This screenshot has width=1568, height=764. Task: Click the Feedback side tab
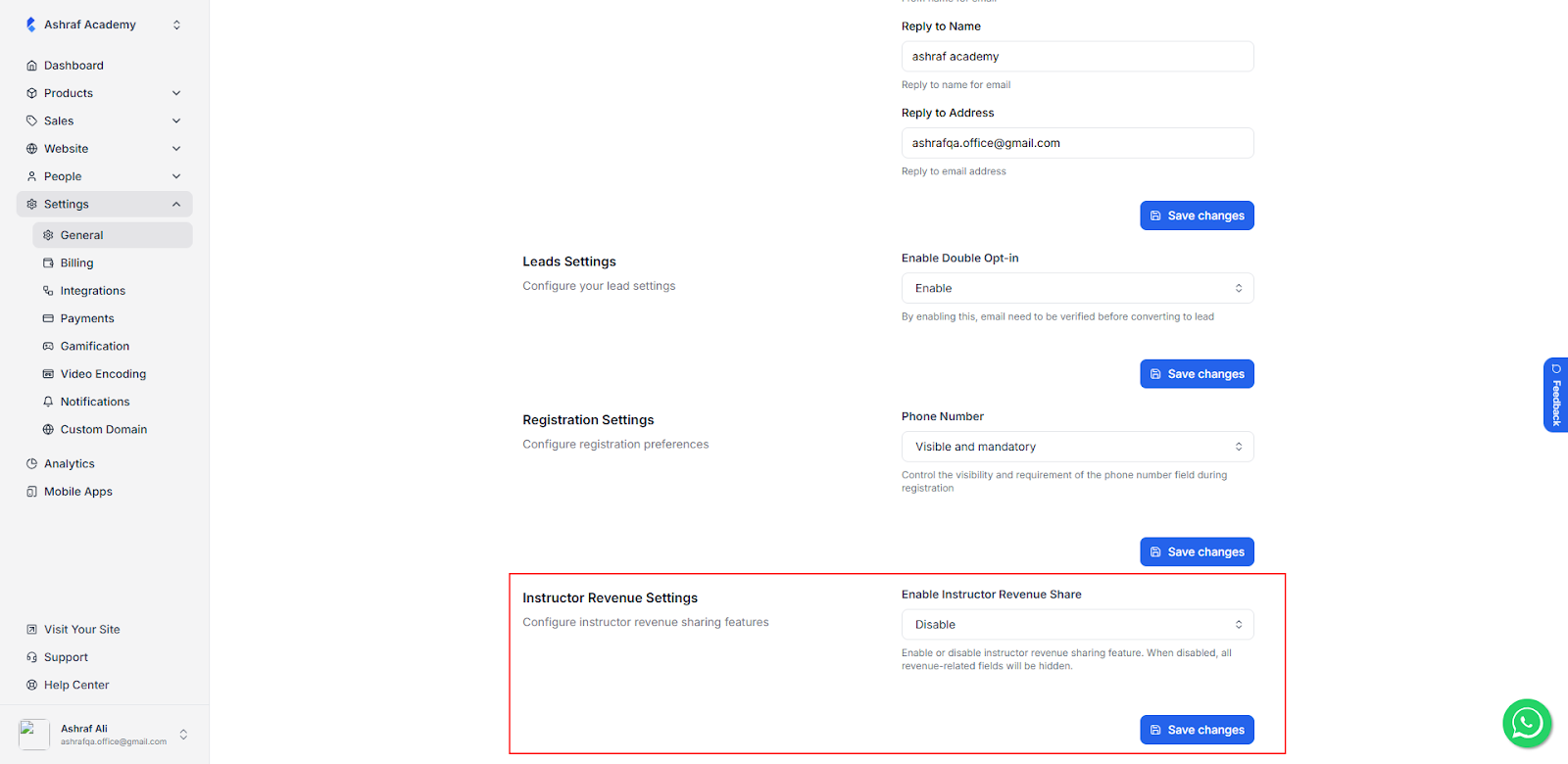(x=1555, y=395)
